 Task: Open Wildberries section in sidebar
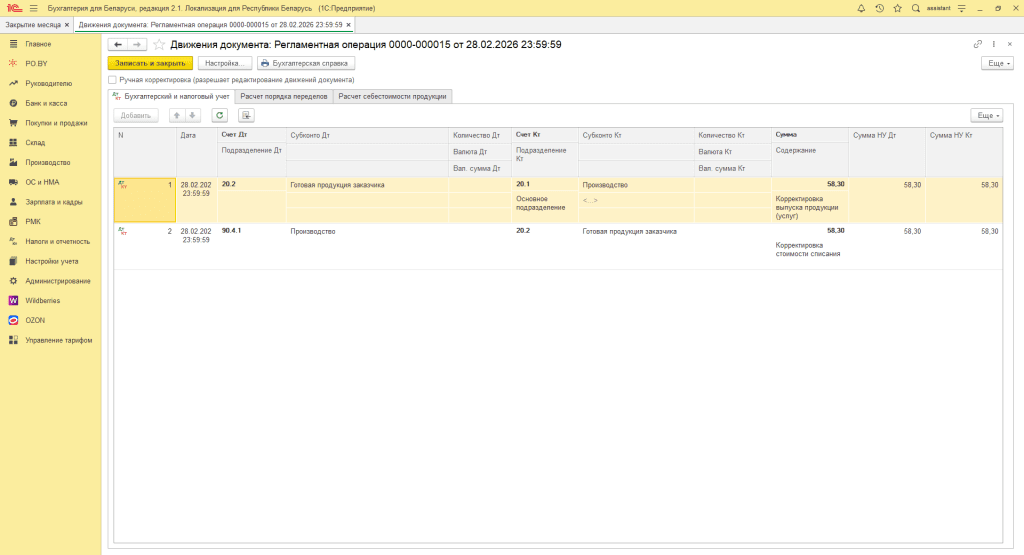tap(42, 301)
